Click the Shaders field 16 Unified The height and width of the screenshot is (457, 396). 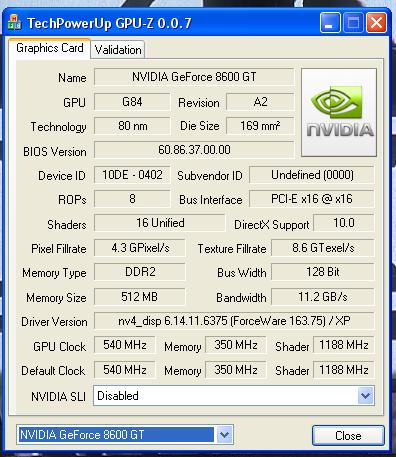(160, 223)
